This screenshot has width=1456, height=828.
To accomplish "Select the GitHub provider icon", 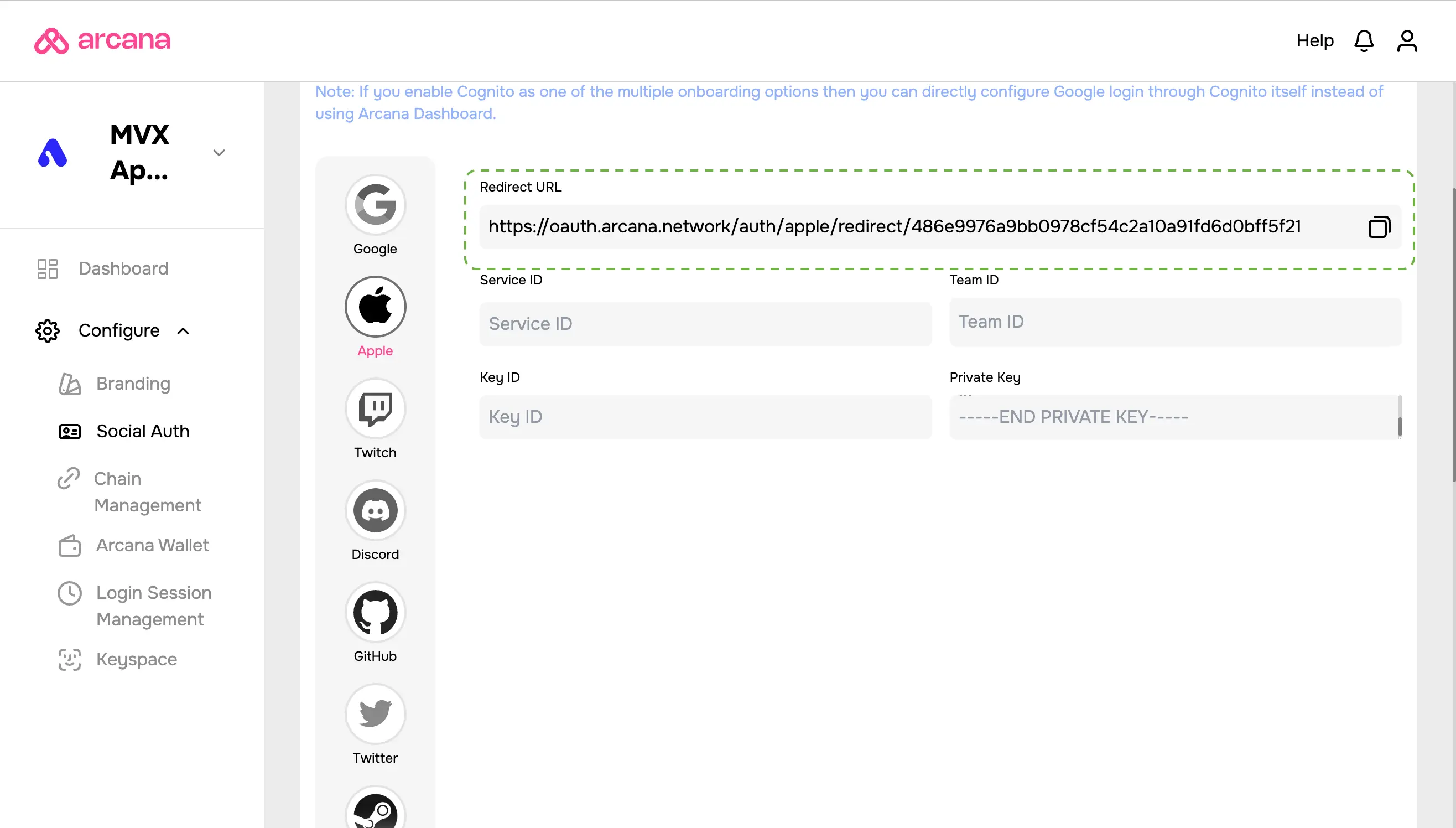I will click(375, 612).
